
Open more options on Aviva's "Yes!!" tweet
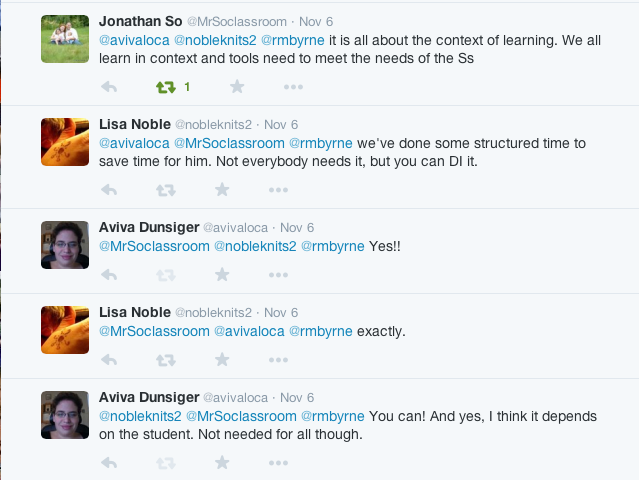[x=278, y=275]
